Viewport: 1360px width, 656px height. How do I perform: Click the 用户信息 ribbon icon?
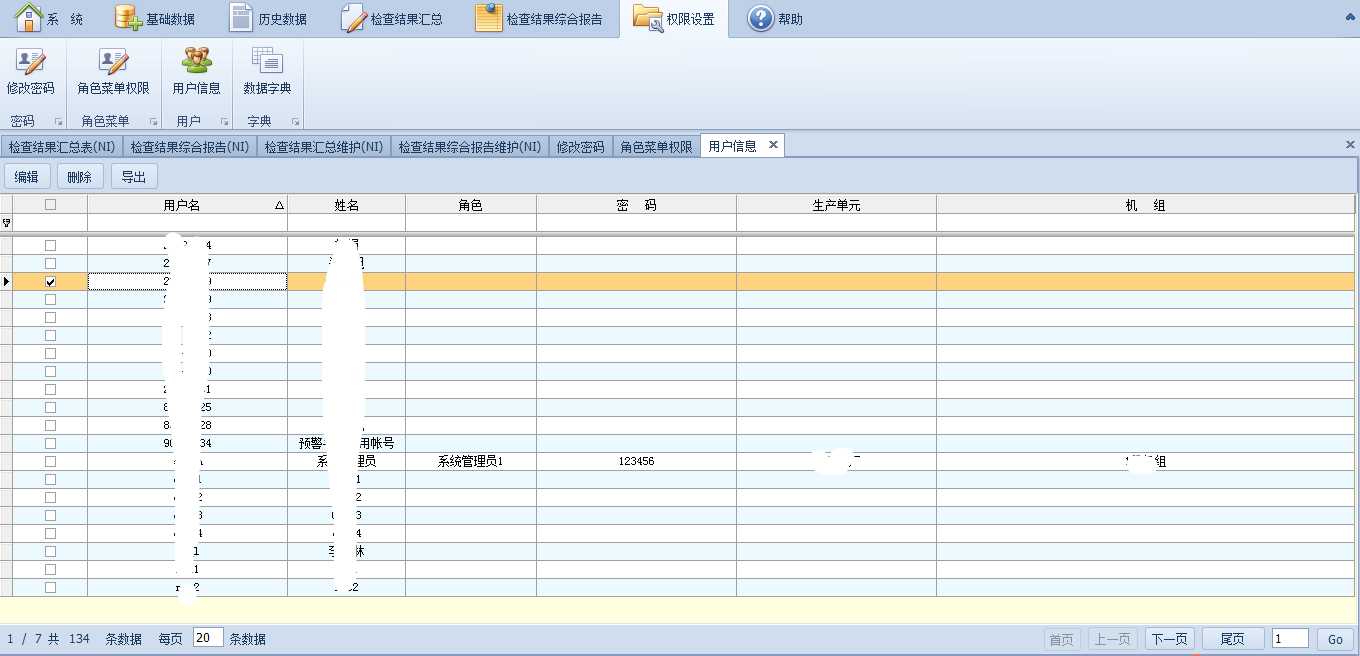(197, 71)
